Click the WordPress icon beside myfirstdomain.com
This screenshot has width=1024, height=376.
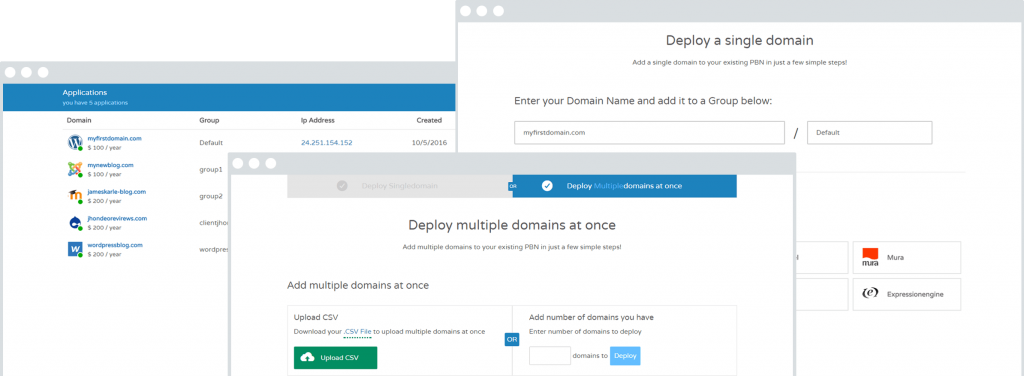[74, 142]
